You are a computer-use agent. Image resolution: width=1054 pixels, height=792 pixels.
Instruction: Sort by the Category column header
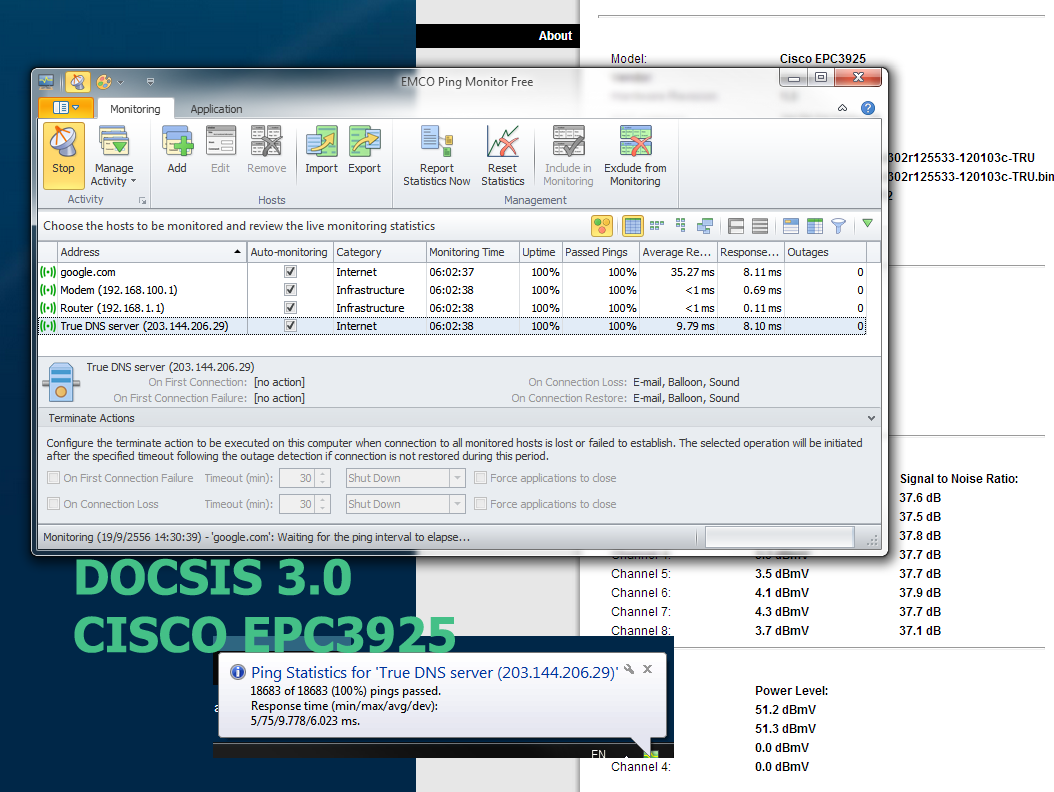point(380,252)
